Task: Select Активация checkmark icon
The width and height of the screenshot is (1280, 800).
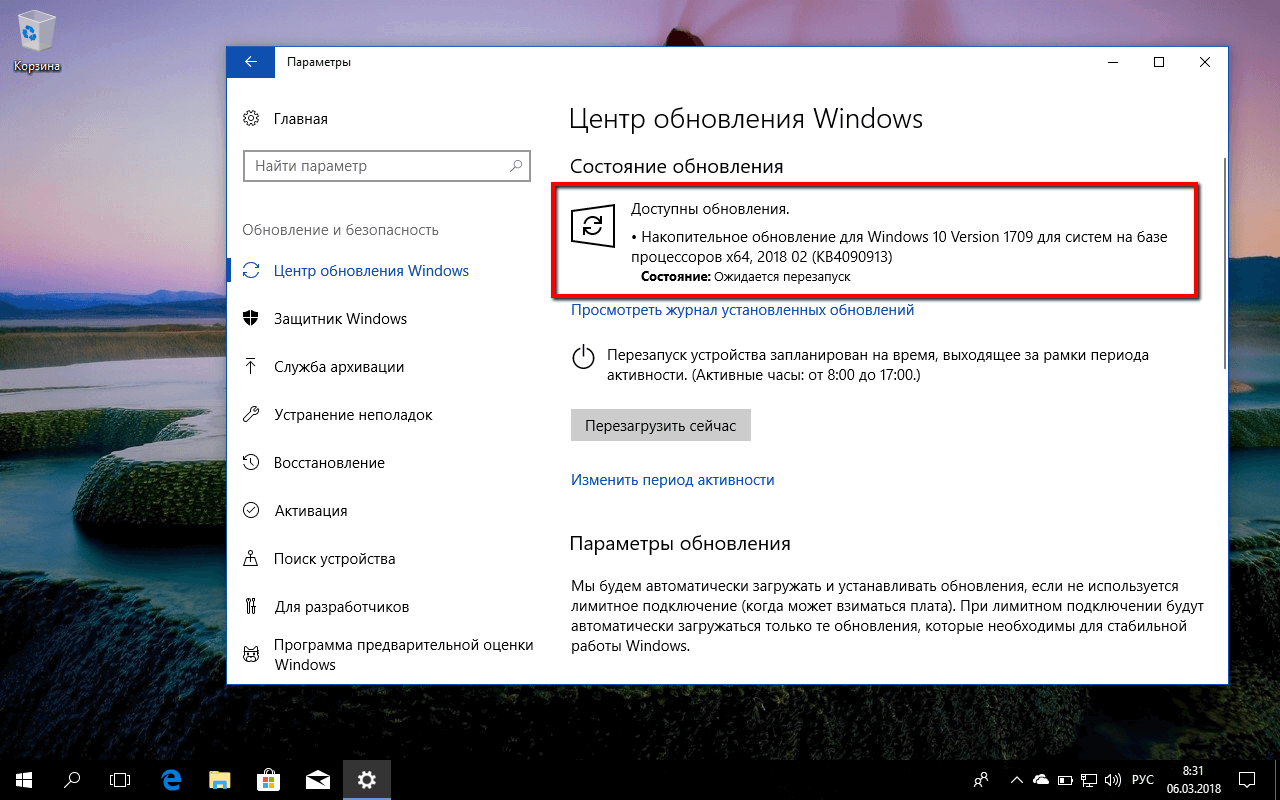Action: (x=251, y=510)
